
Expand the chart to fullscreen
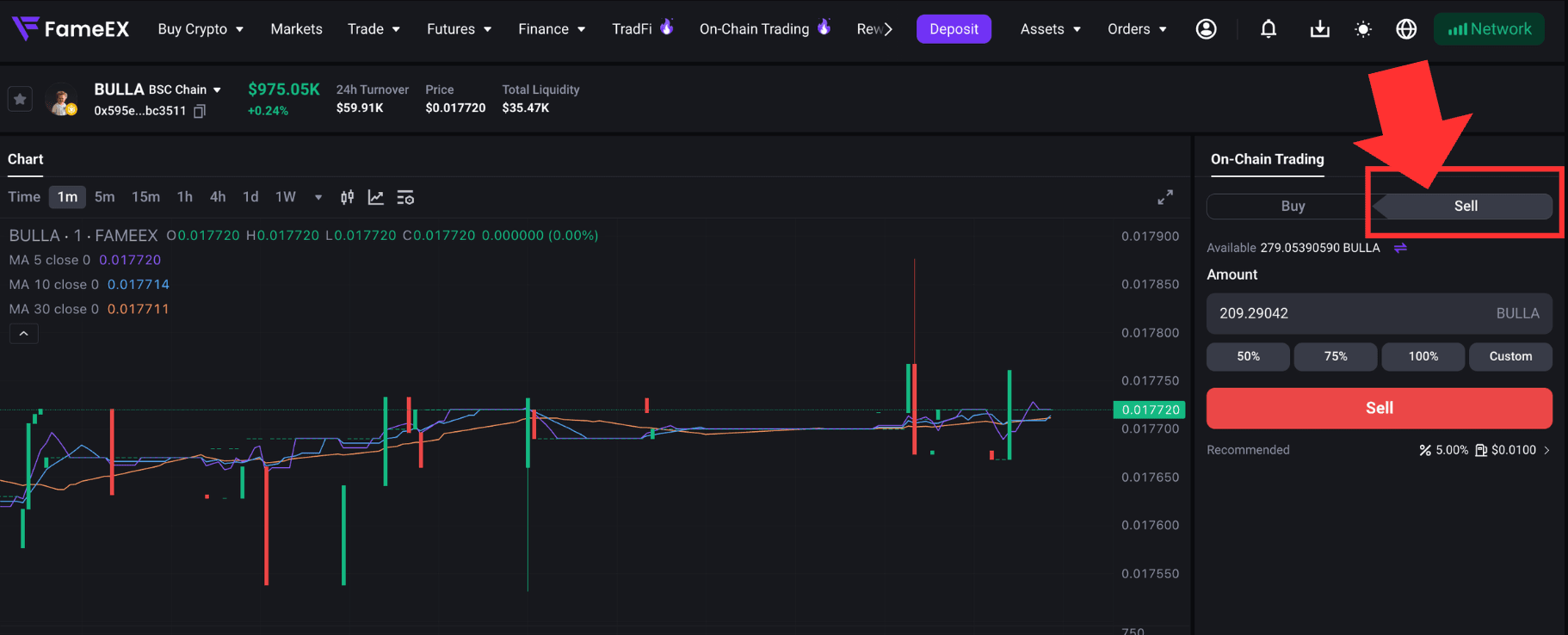pos(1165,197)
